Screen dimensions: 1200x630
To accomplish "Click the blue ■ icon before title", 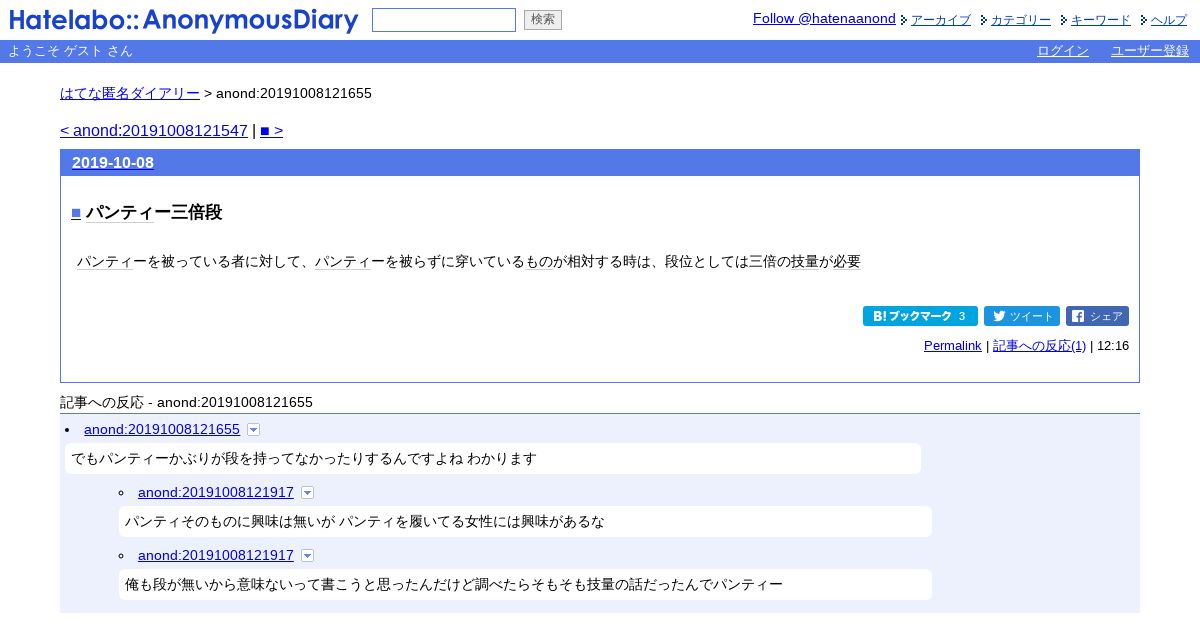I will click(76, 213).
